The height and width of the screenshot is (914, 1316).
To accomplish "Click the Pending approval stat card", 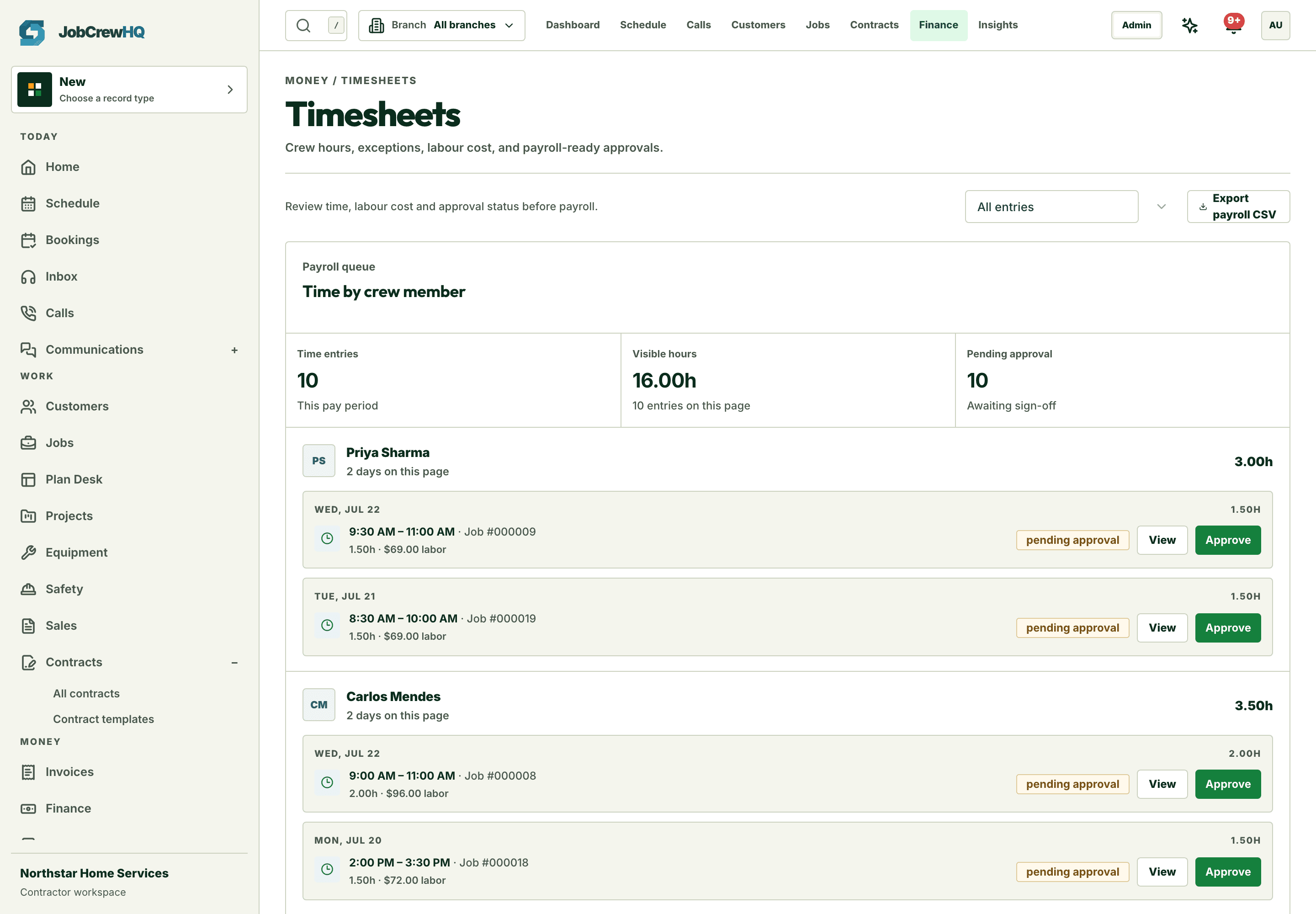I will [1122, 380].
